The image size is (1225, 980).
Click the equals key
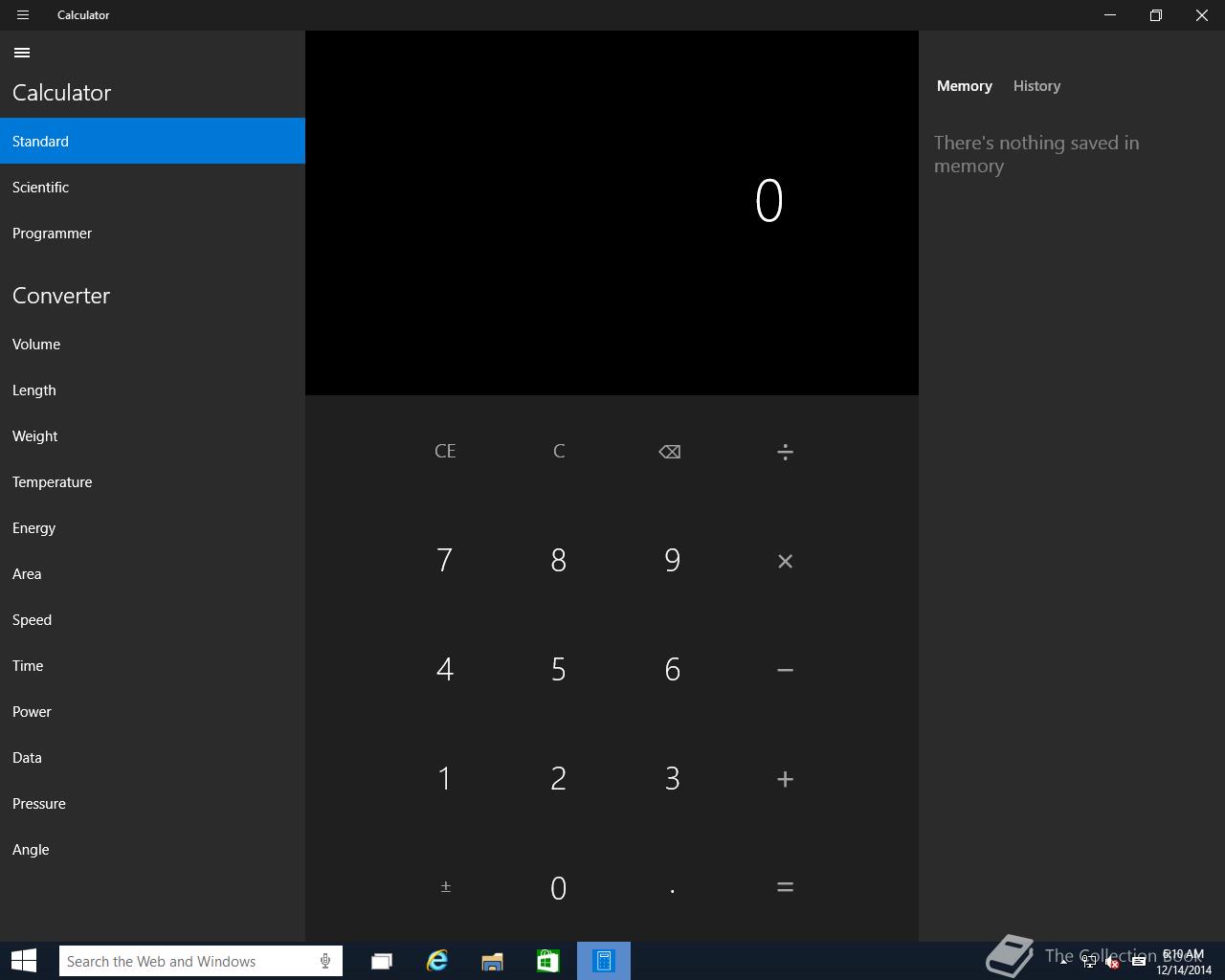tap(785, 887)
